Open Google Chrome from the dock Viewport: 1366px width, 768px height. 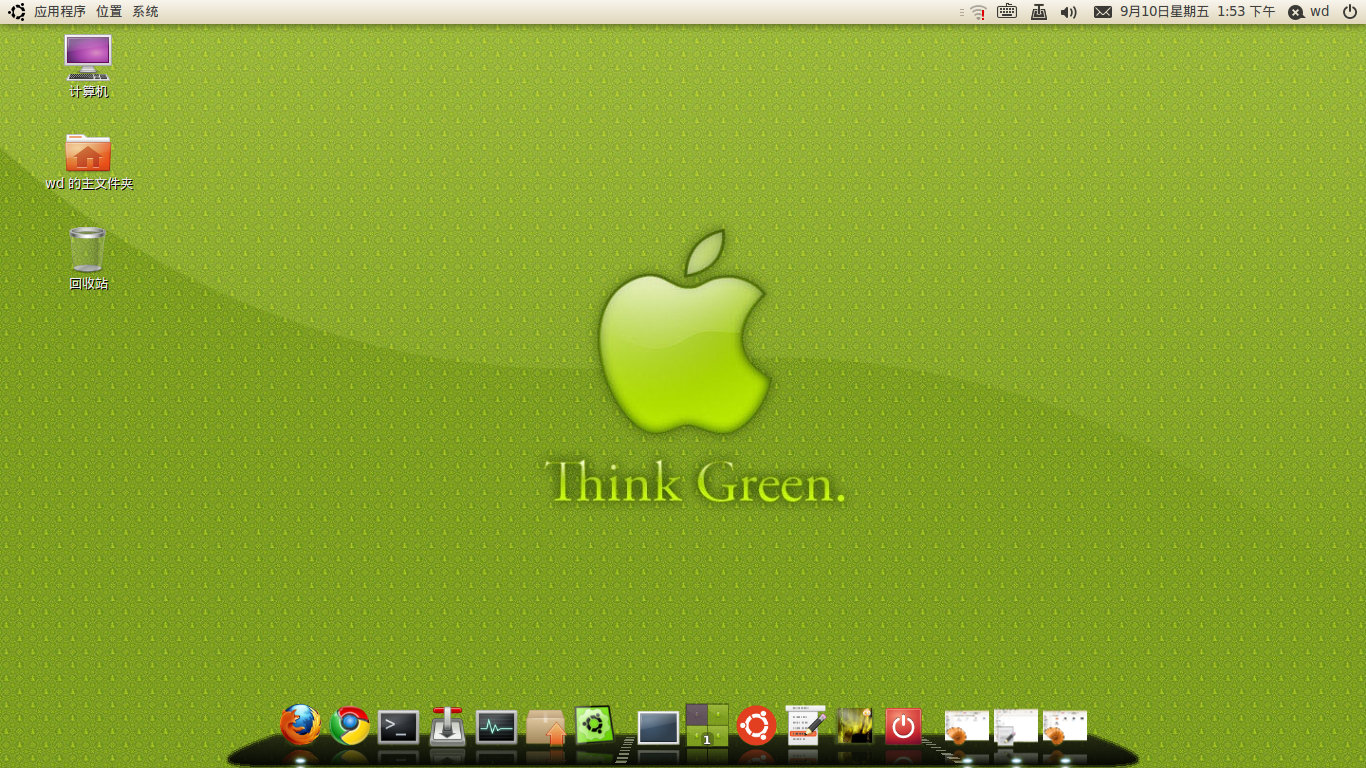[350, 726]
